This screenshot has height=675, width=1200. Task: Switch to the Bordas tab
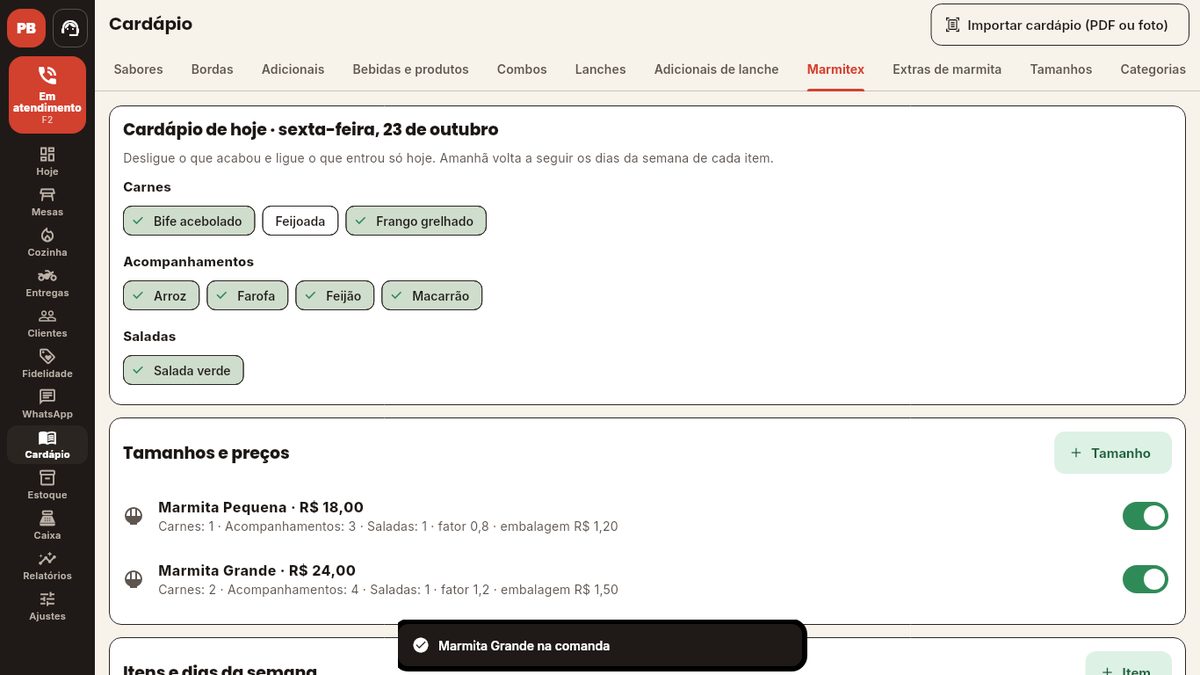coord(212,69)
